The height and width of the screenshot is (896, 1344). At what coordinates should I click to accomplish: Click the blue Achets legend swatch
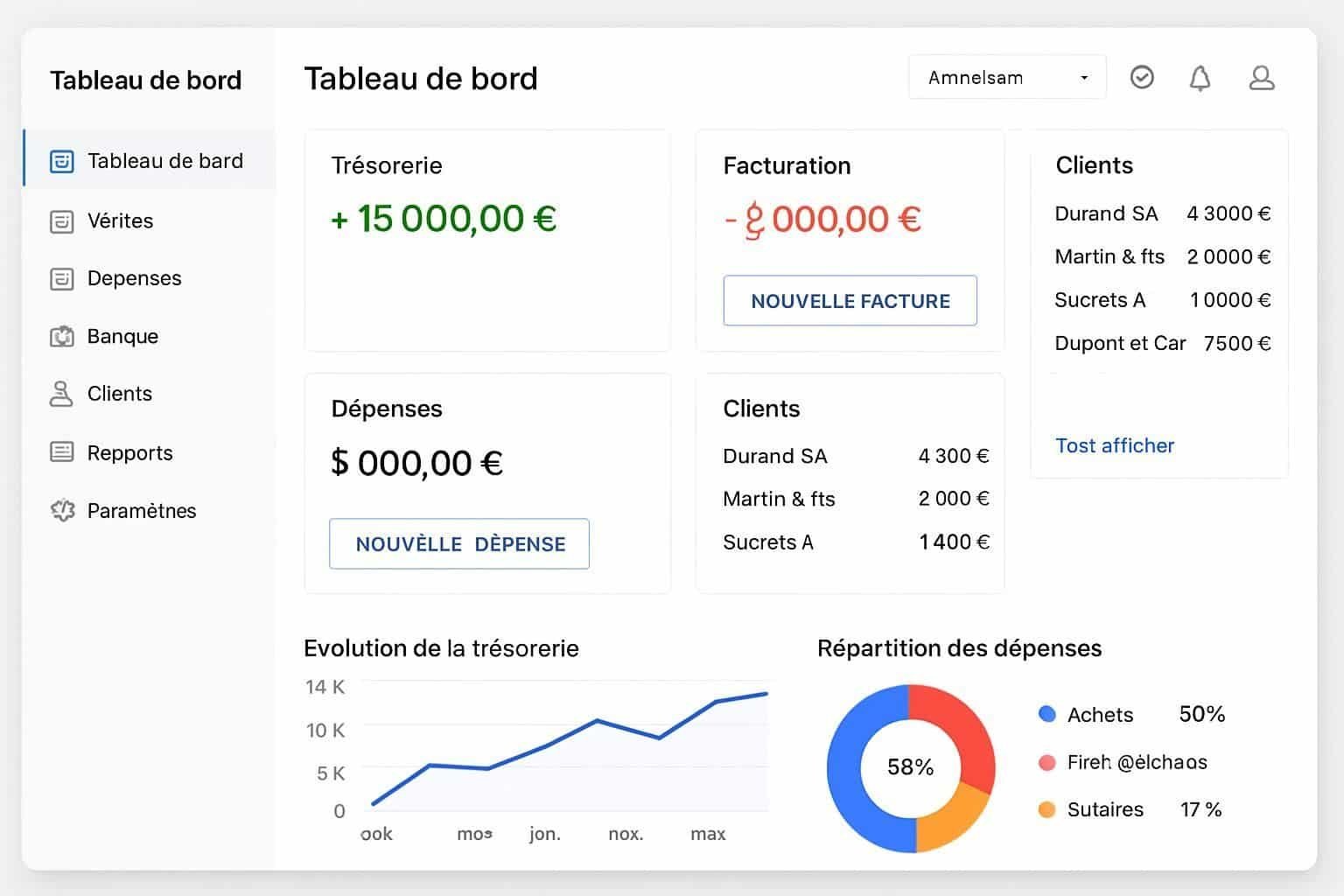click(x=1046, y=714)
